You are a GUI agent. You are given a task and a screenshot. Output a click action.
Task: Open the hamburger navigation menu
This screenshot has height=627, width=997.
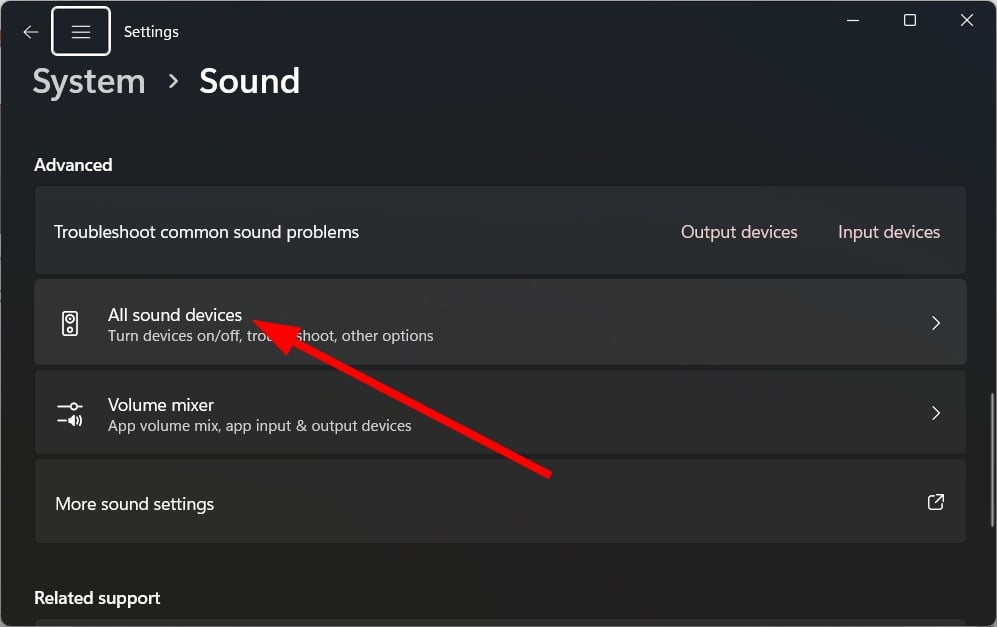81,32
